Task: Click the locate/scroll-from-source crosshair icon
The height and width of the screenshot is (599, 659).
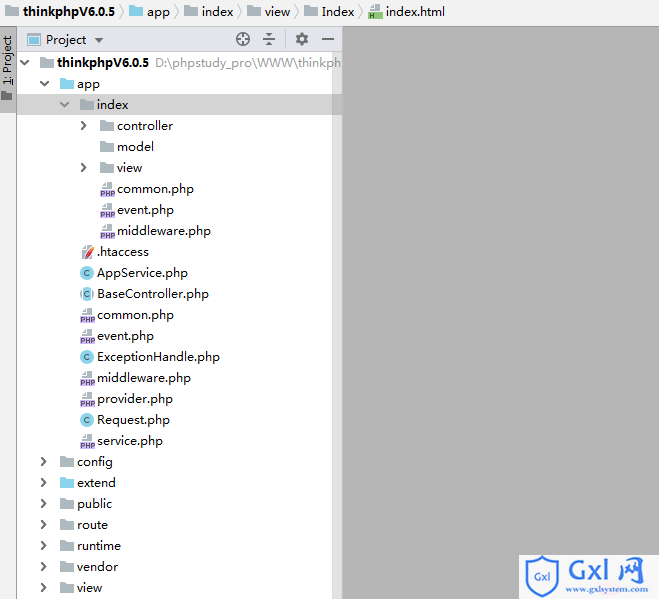Action: pyautogui.click(x=243, y=39)
